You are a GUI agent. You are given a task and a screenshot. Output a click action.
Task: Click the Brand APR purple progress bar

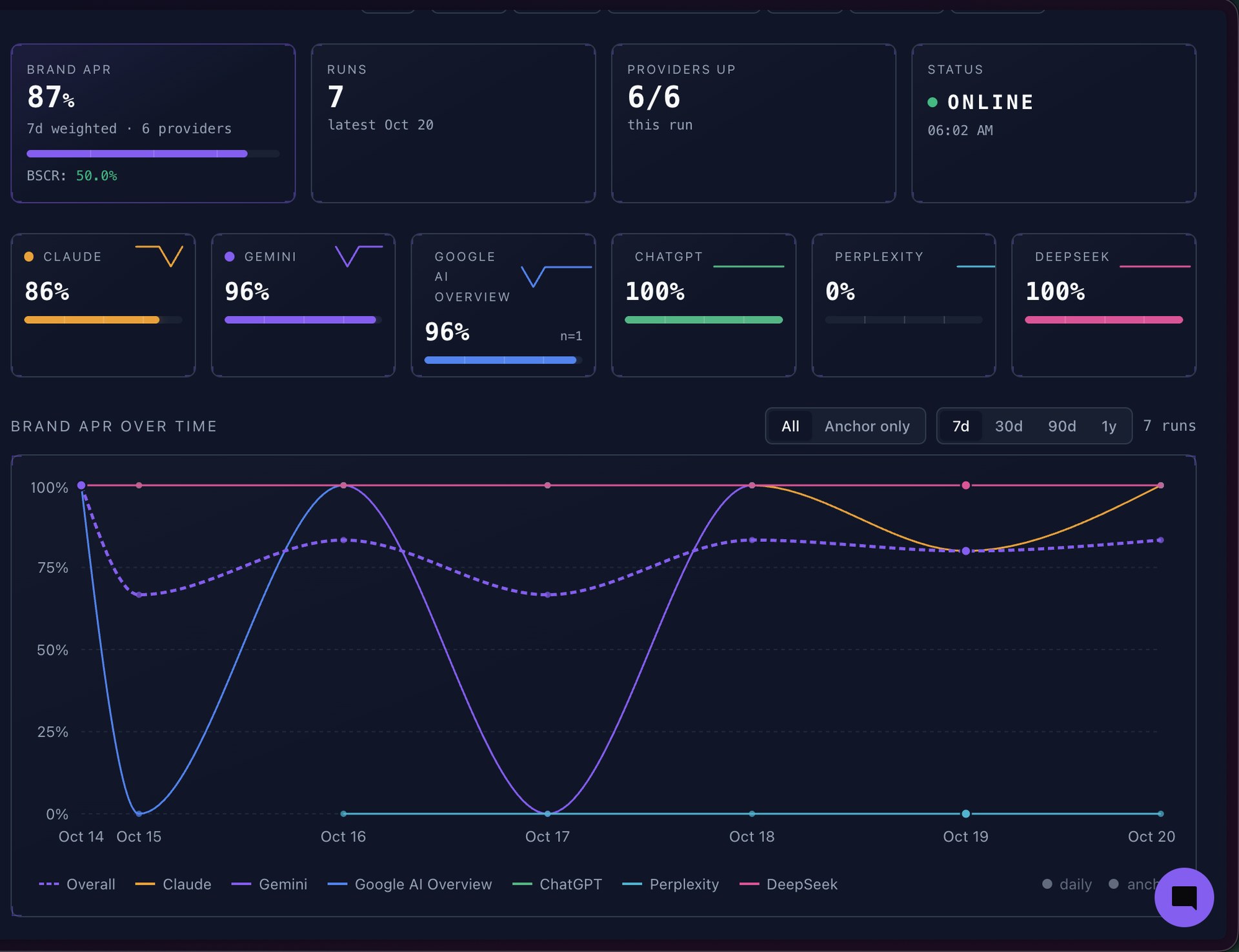[x=153, y=154]
